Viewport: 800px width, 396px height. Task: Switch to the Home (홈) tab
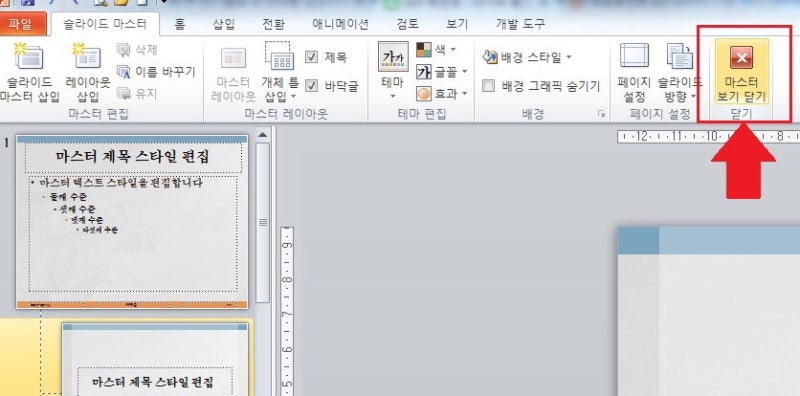coord(180,23)
